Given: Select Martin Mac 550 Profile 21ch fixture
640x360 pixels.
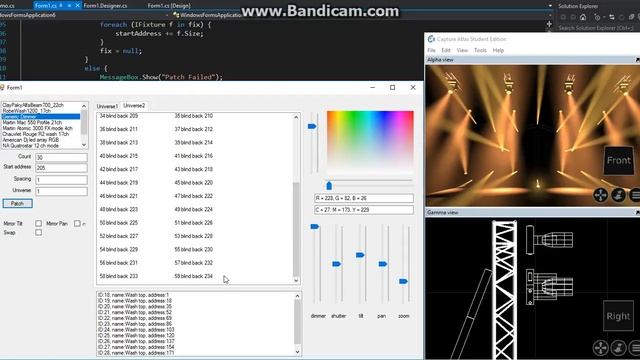Looking at the screenshot, I should 32,122.
